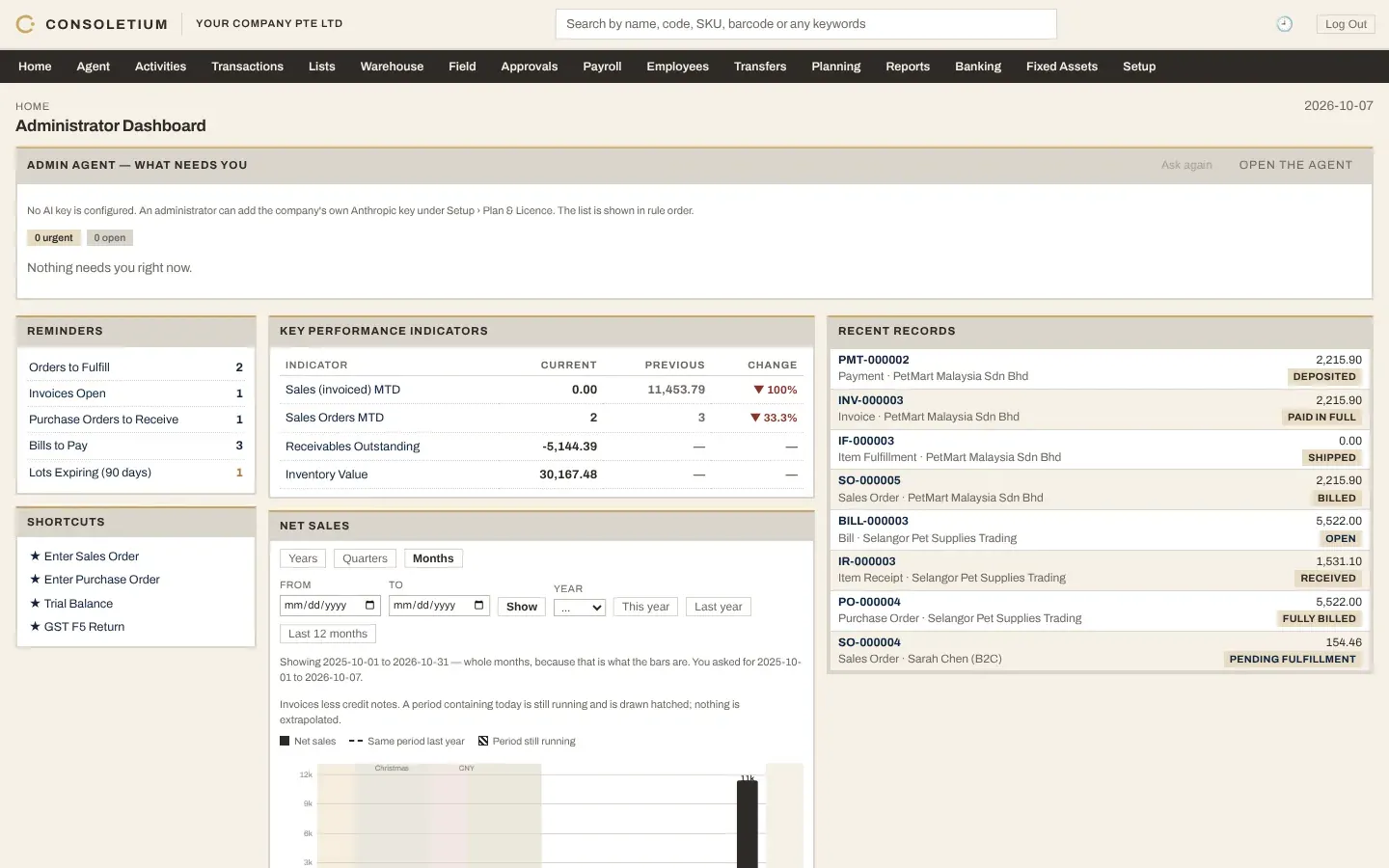Viewport: 1389px width, 868px height.
Task: Open record BILL-000003
Action: [873, 521]
